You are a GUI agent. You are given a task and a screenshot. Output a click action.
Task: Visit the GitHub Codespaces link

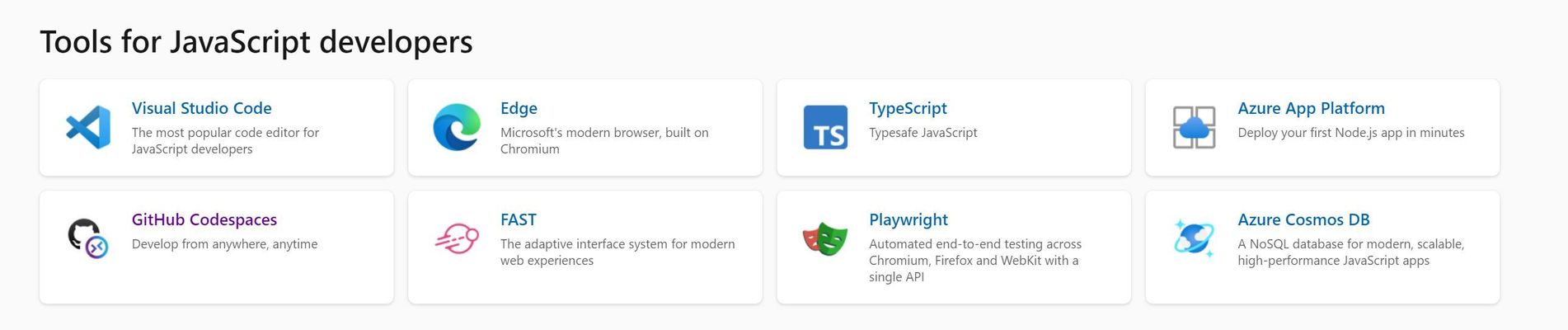[204, 219]
